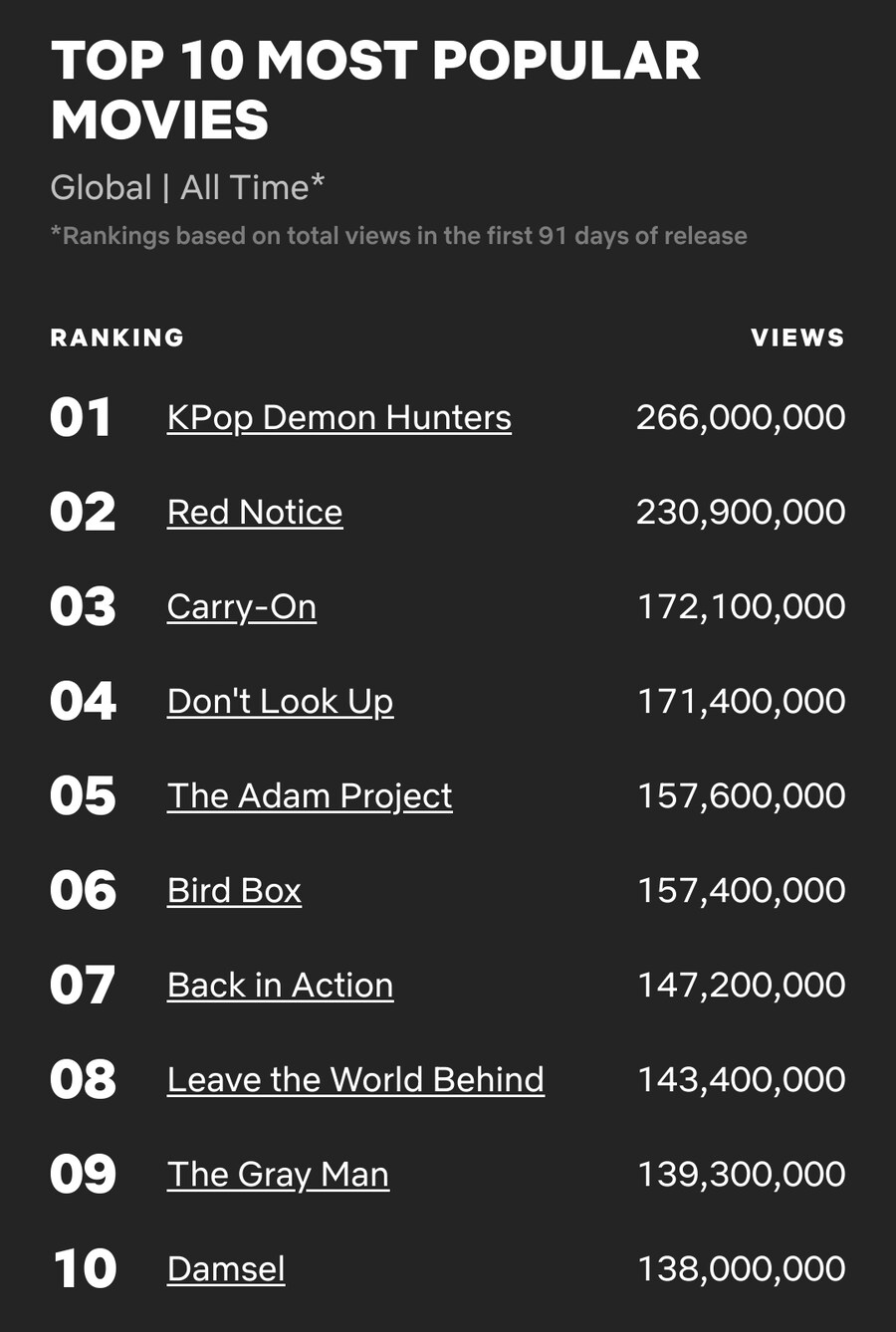Click the 230,900,000 views figure
Image resolution: width=896 pixels, height=1332 pixels.
click(741, 512)
